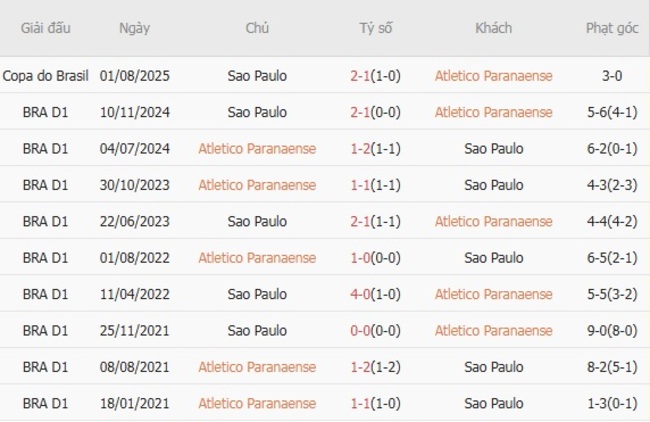Select the Tỷ số column header
650x422 pixels.
[x=376, y=28]
